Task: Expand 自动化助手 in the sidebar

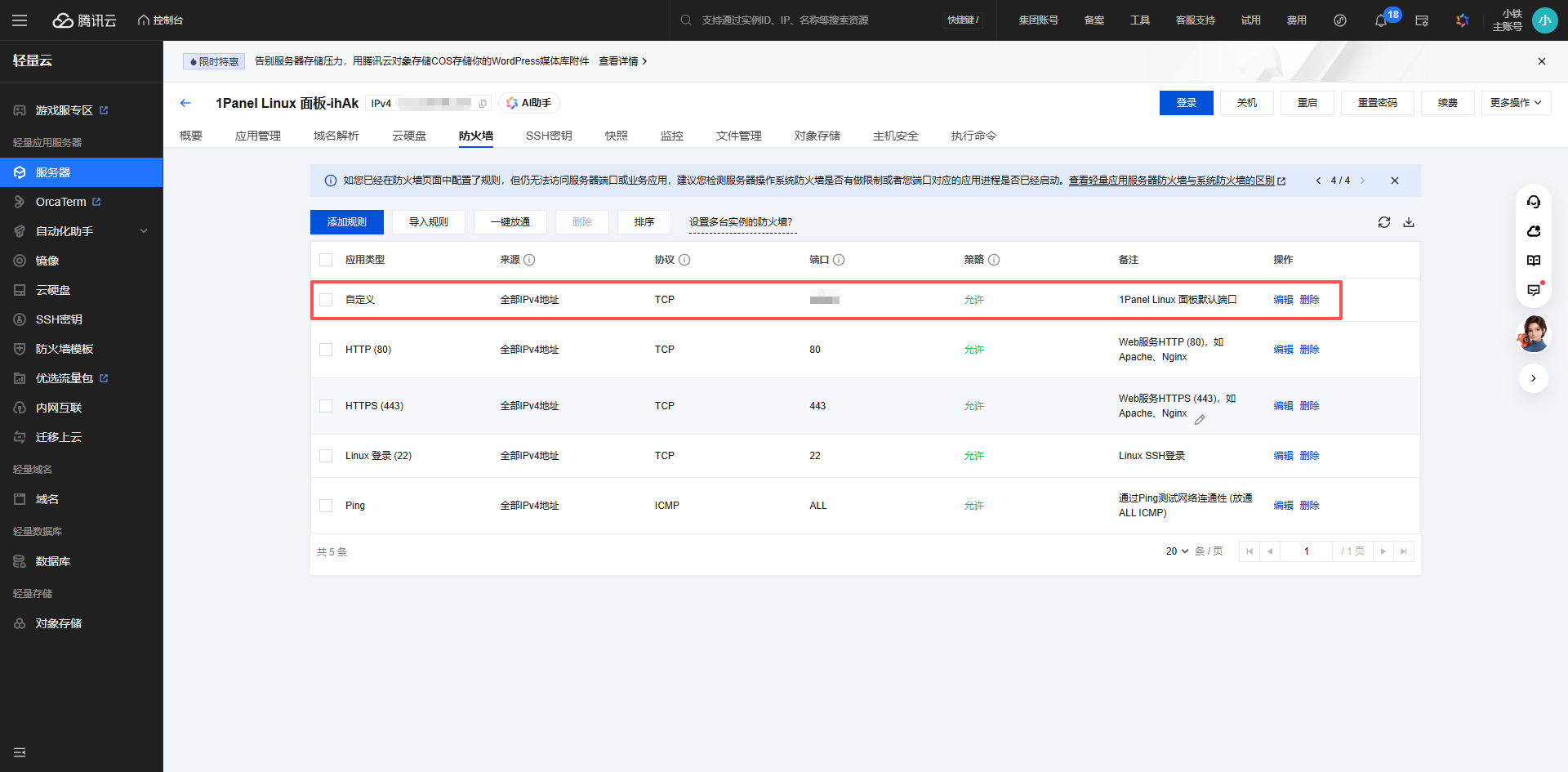Action: coord(81,231)
